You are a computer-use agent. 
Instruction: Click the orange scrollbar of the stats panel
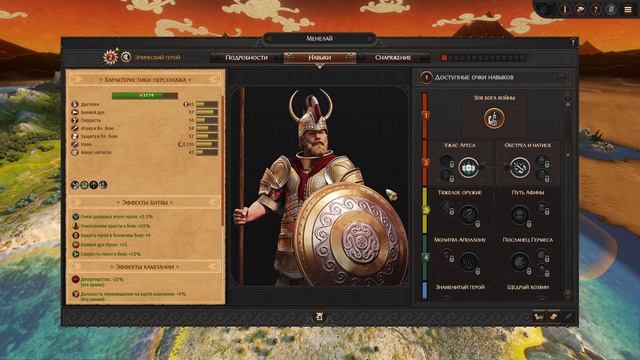point(222,161)
